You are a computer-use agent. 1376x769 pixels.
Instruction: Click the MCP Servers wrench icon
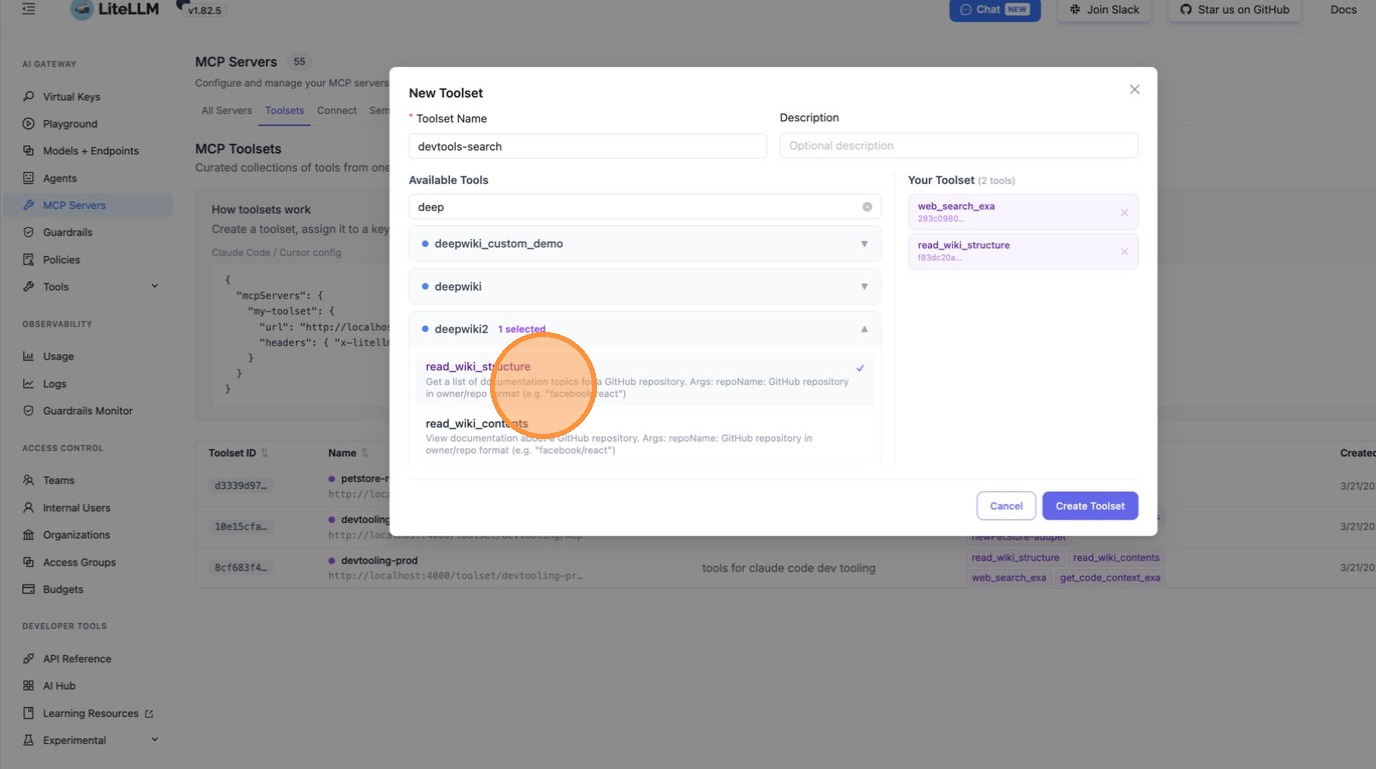tap(28, 205)
